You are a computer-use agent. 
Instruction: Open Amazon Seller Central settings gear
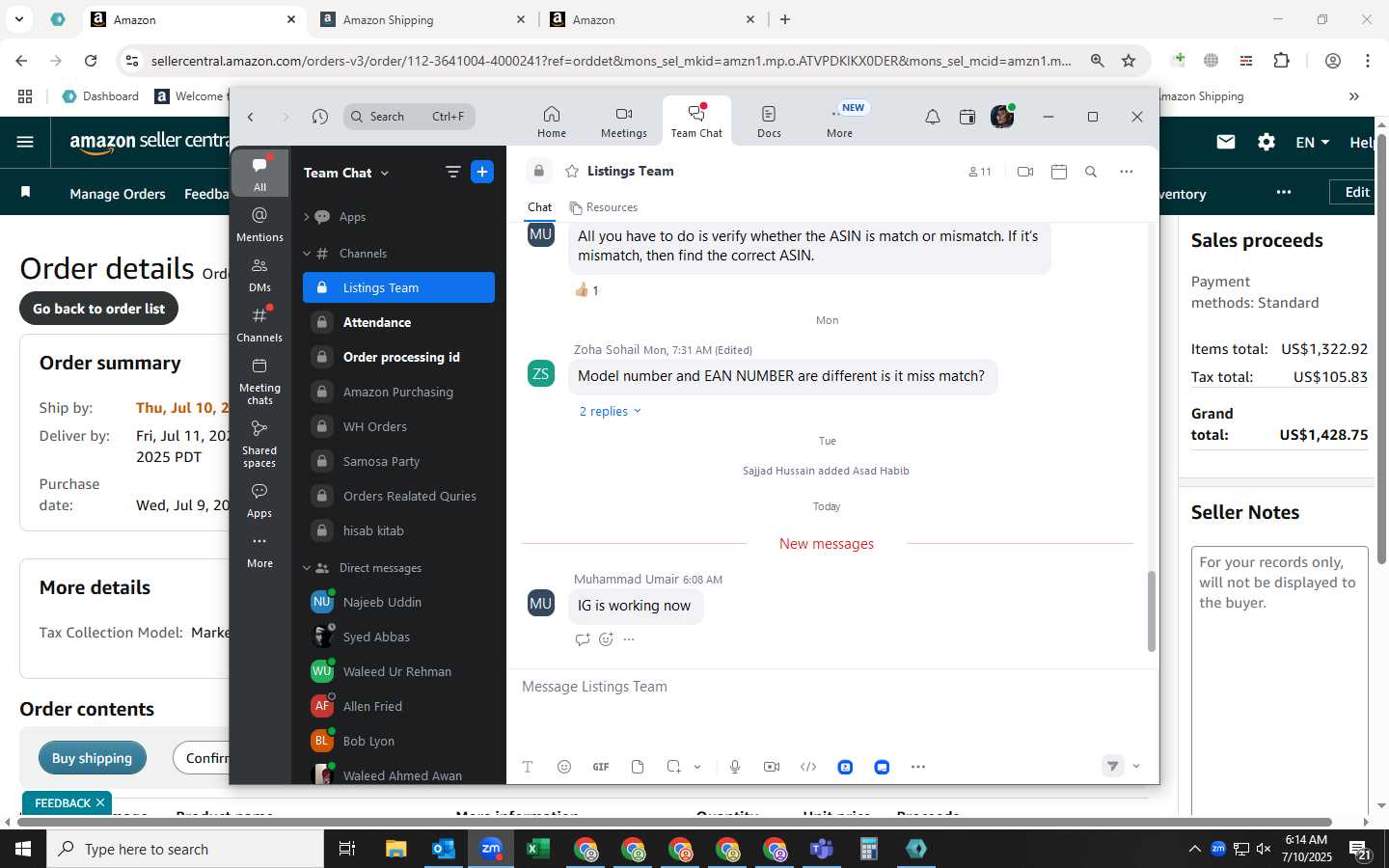tap(1266, 142)
